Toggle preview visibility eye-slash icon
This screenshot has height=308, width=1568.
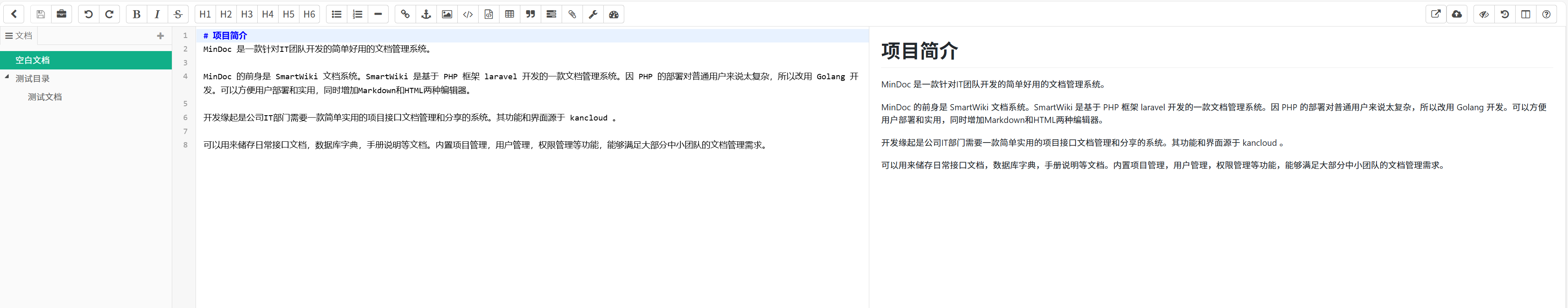click(x=1484, y=14)
